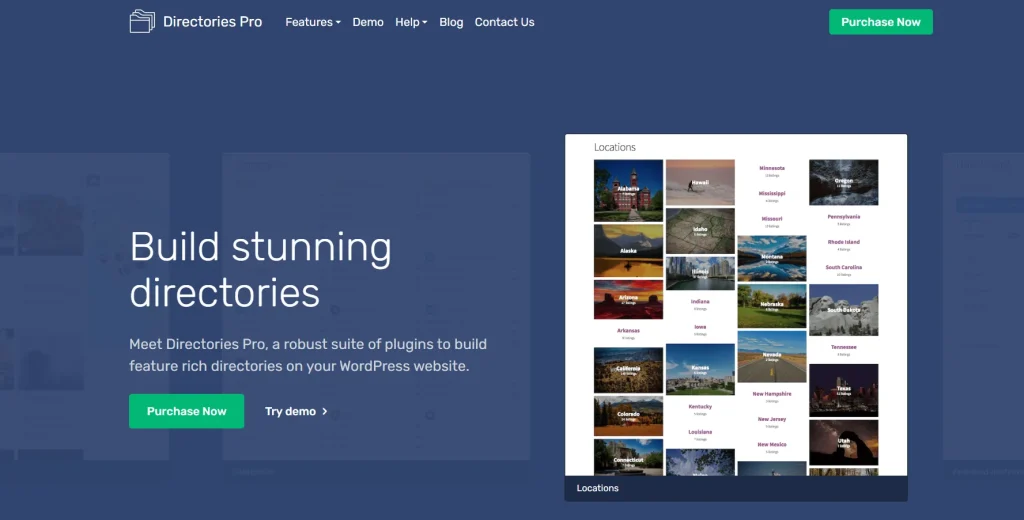Screen dimensions: 1024x520
Task: Click the Directories Pro folder logo icon
Action: (x=142, y=22)
